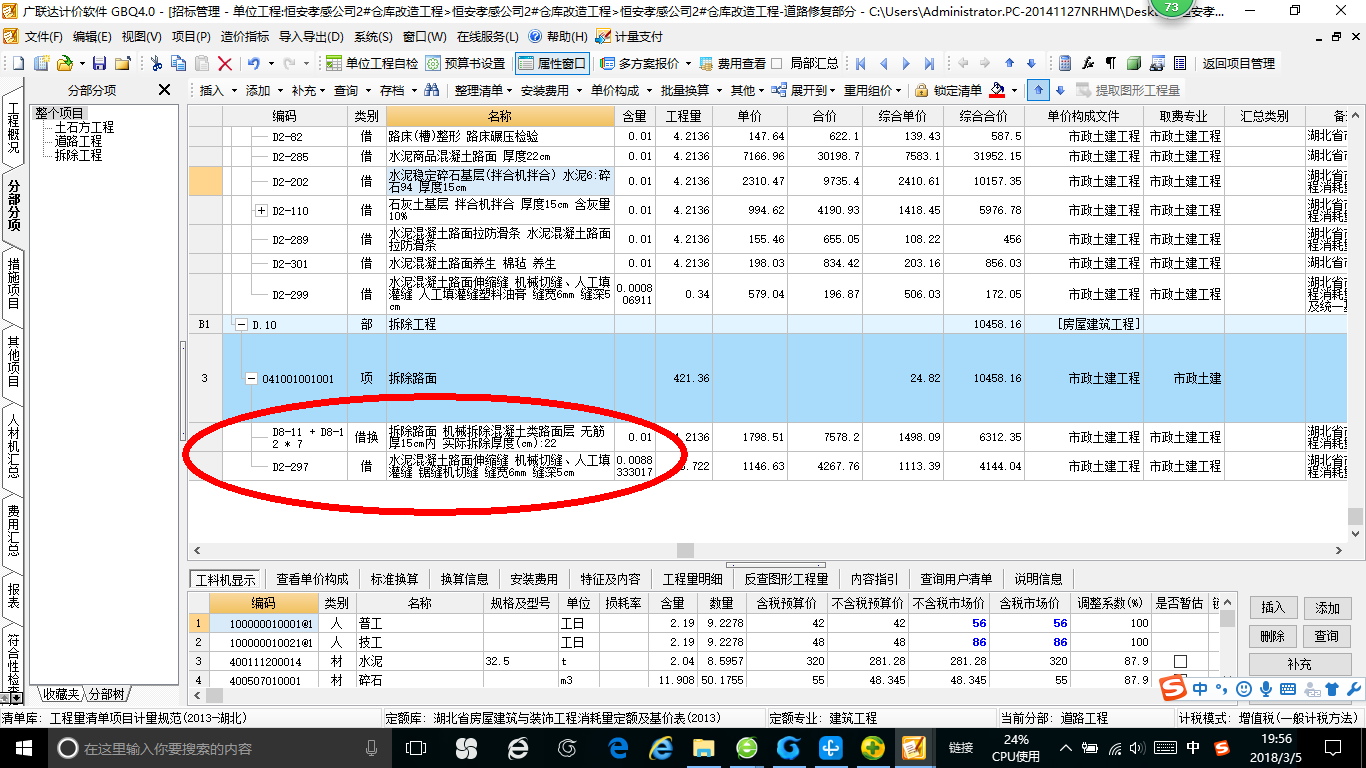1366x768 pixels.
Task: Open 预算书设置 settings
Action: click(465, 63)
